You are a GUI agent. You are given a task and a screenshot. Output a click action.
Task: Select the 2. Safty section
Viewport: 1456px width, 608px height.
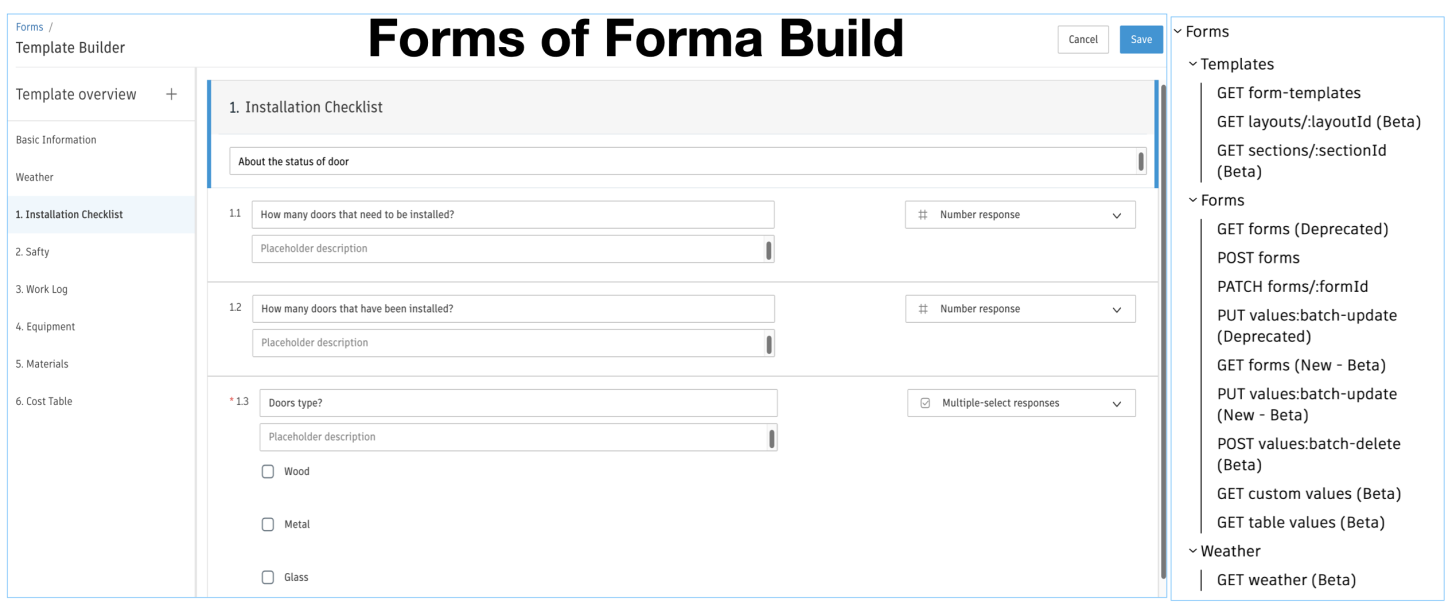pos(33,252)
